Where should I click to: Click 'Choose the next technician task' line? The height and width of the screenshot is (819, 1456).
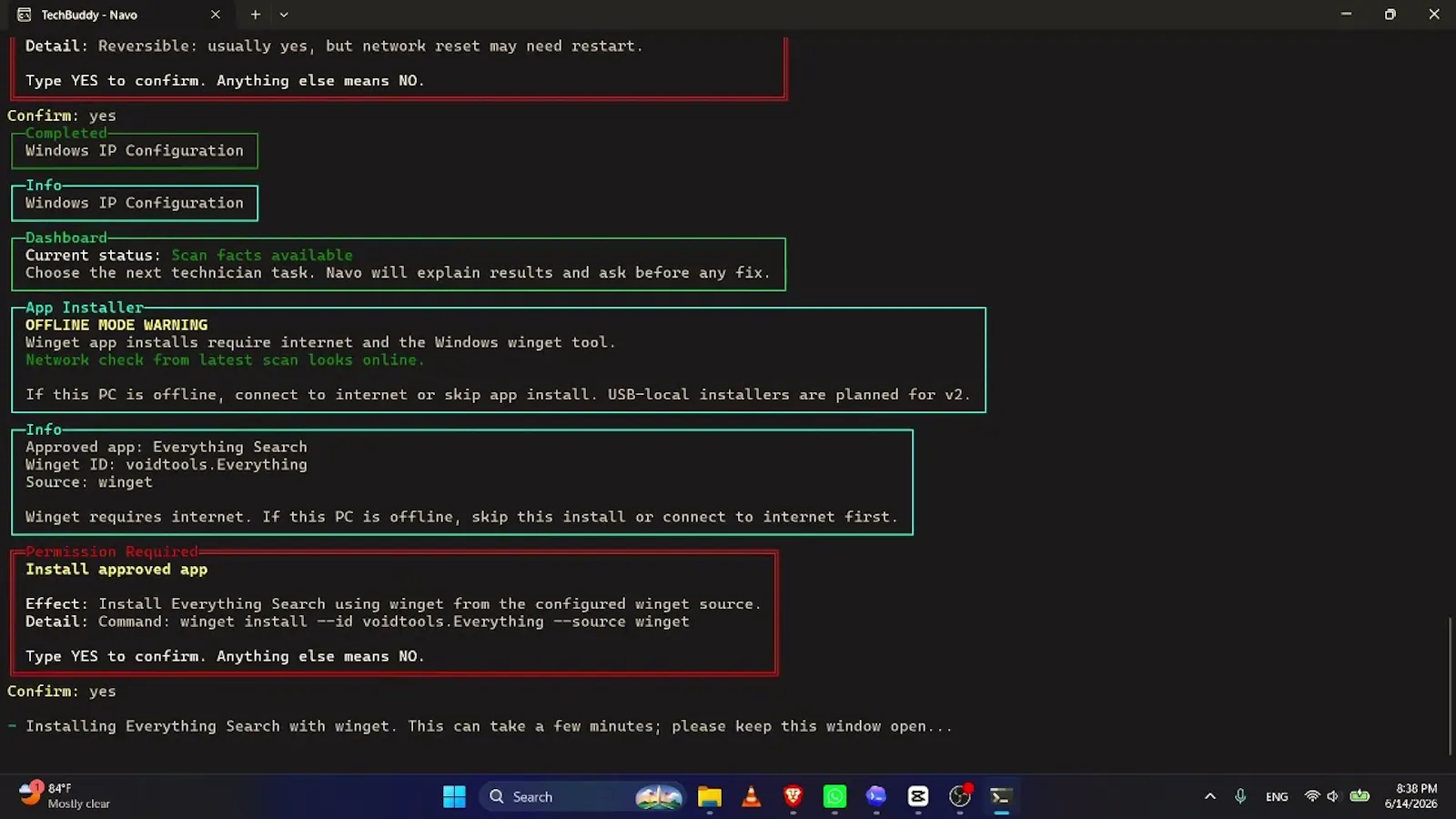point(398,273)
